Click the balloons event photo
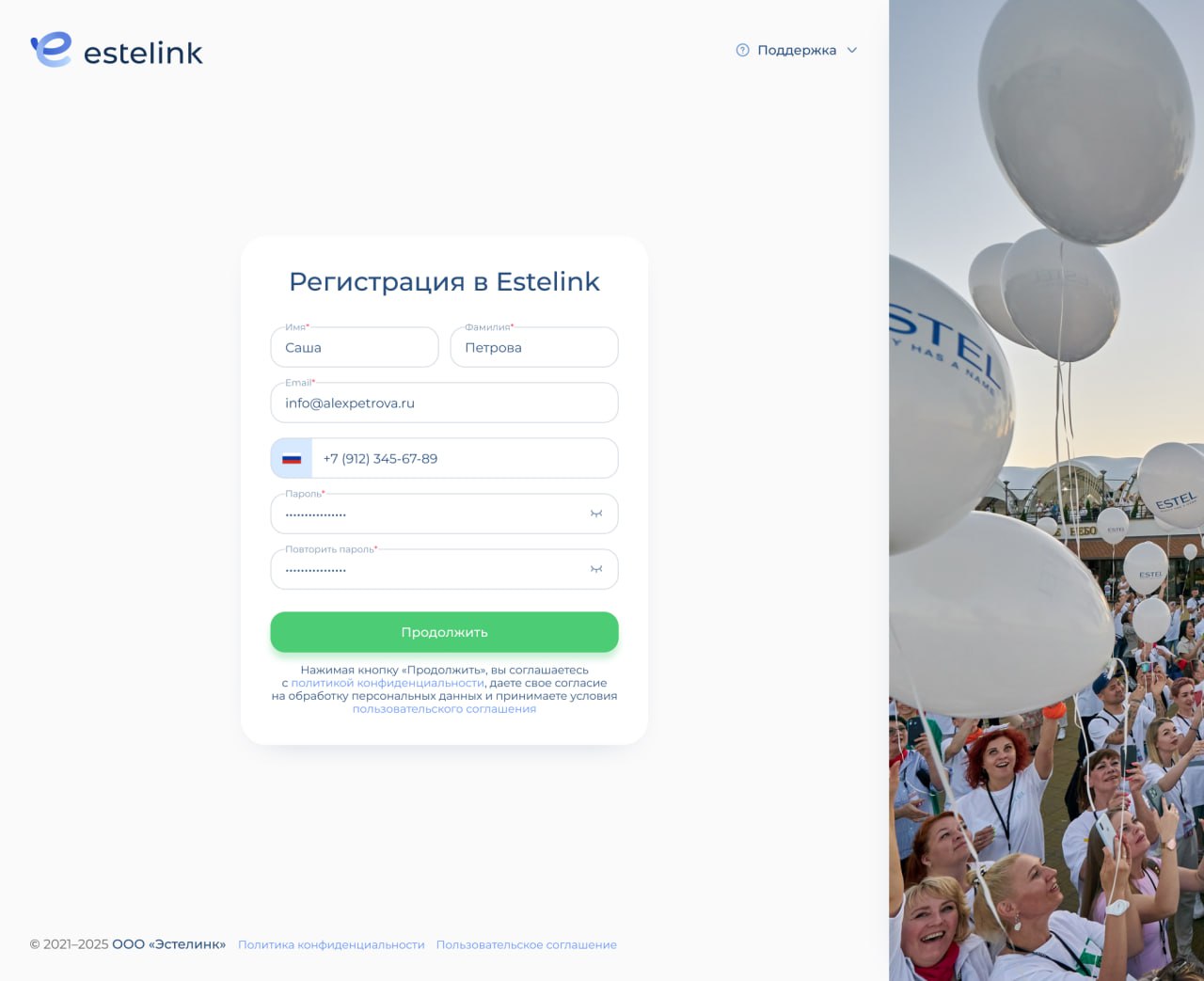This screenshot has width=1204, height=981. tap(1046, 490)
